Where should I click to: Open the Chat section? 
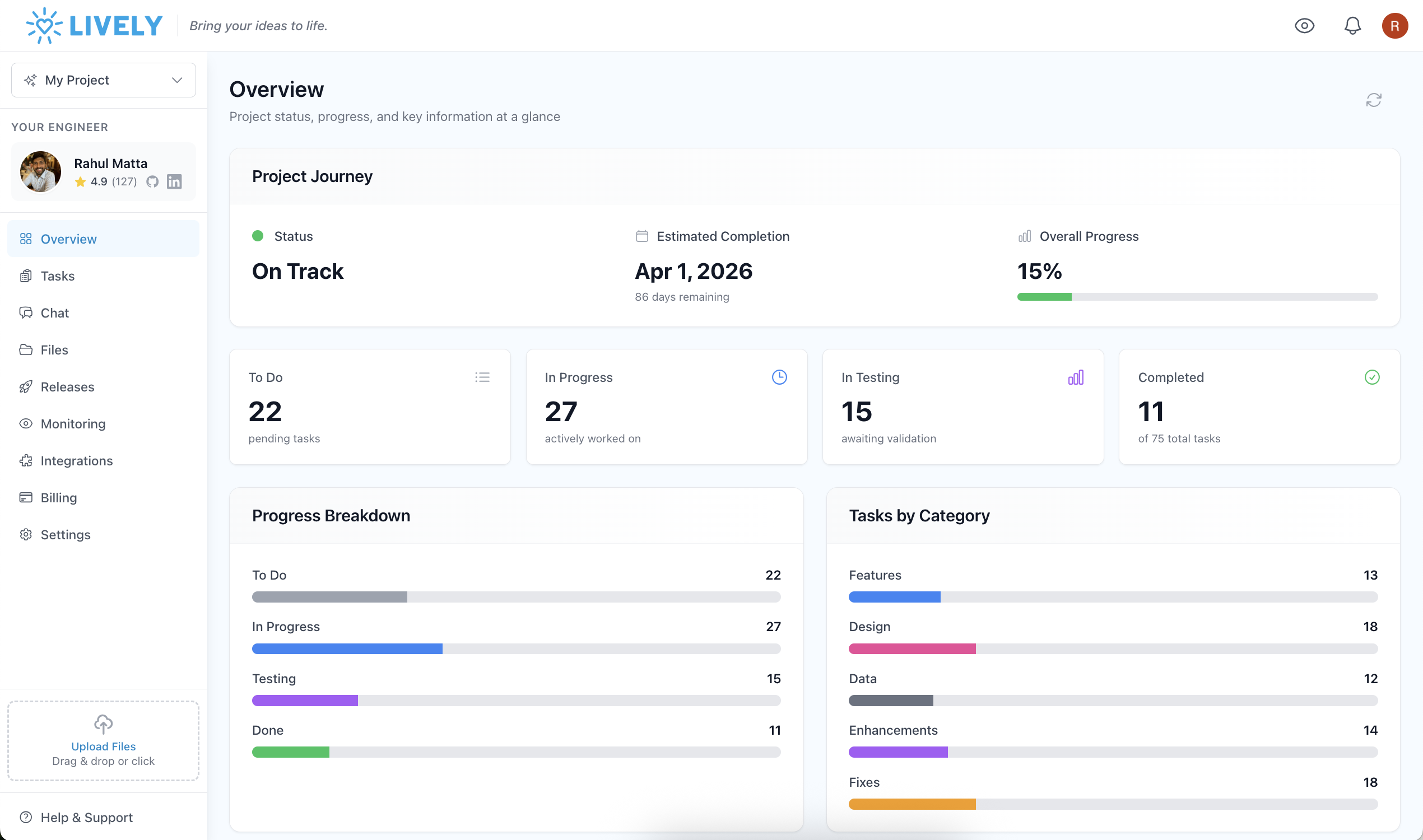[54, 312]
